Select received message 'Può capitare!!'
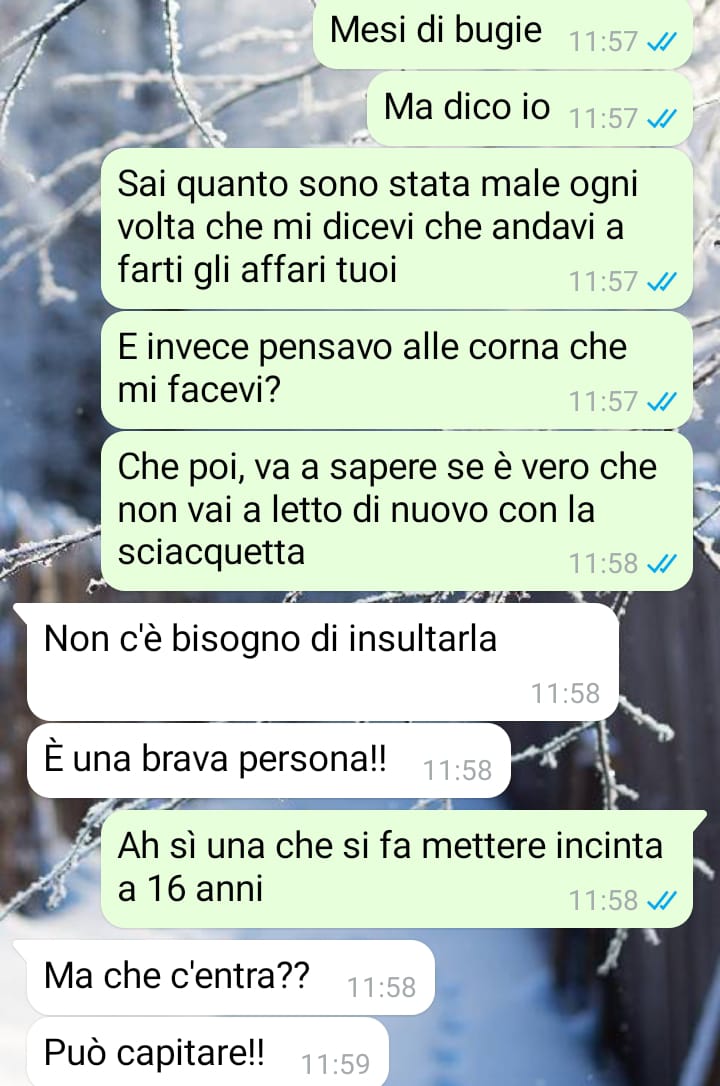This screenshot has height=1086, width=720. tap(208, 1052)
